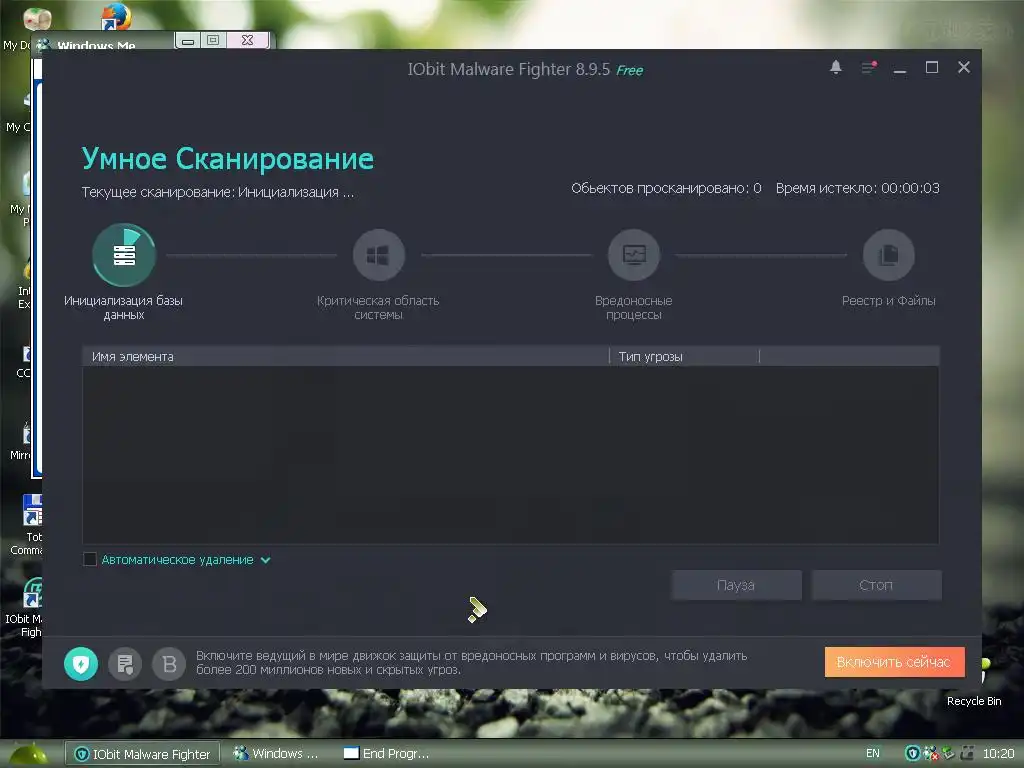This screenshot has width=1024, height=768.
Task: Maximize the background Windows Me window
Action: coord(213,40)
